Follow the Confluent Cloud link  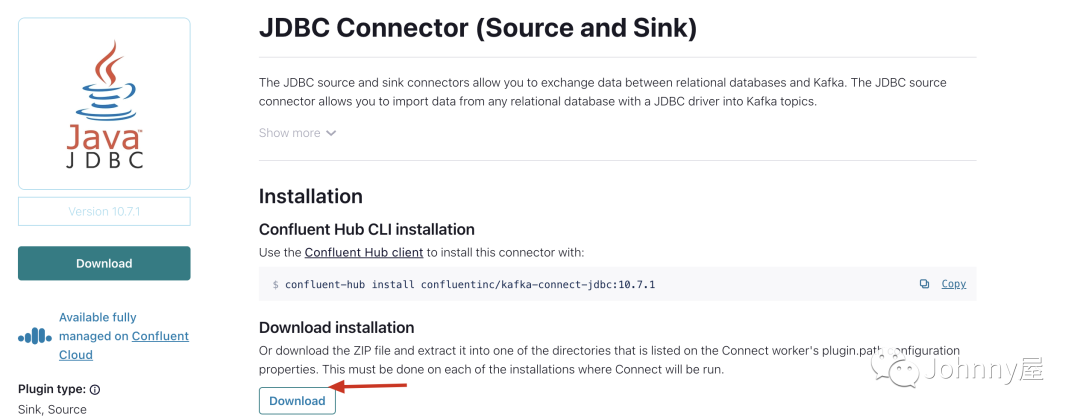(160, 336)
